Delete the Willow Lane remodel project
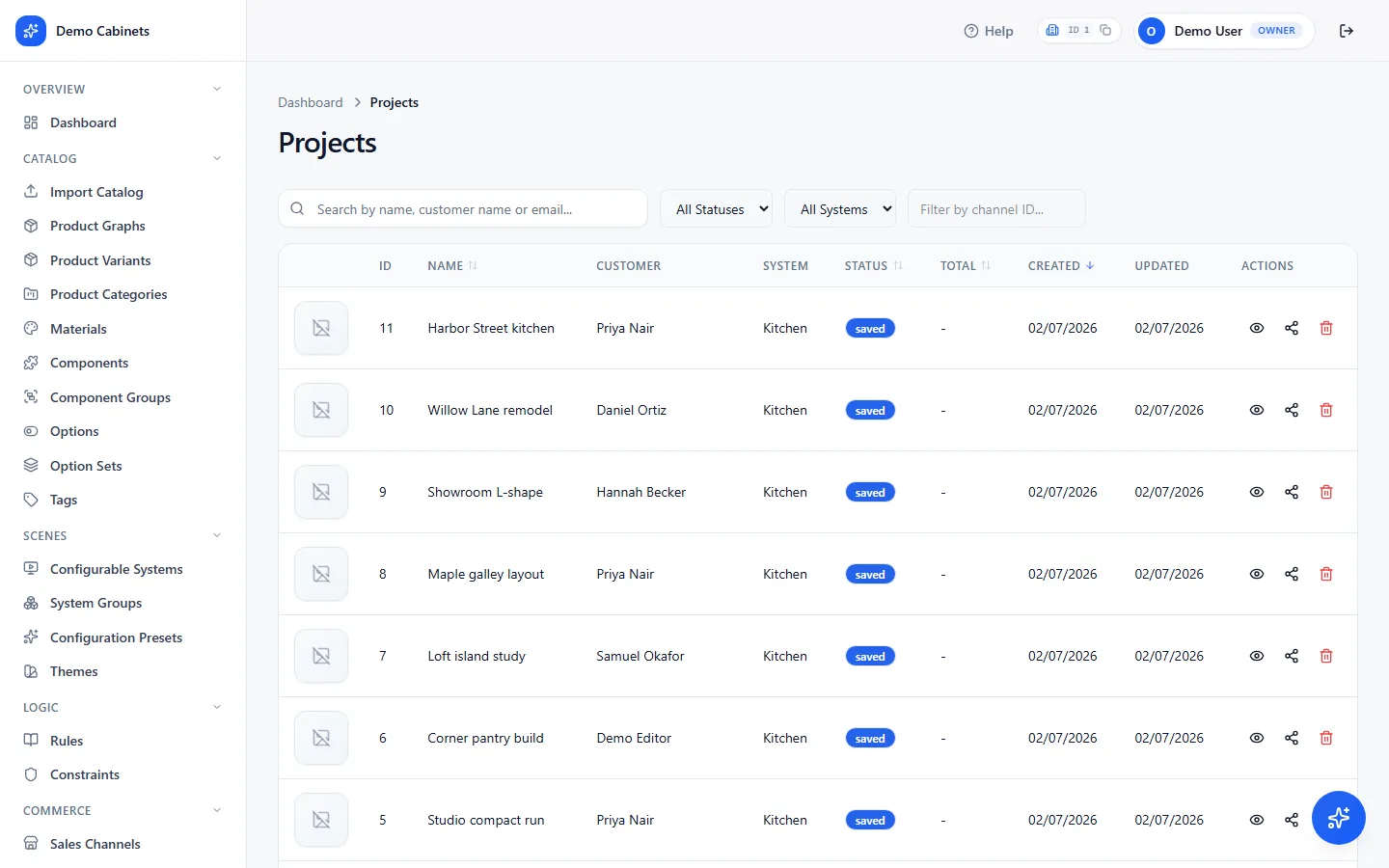The image size is (1389, 868). (1326, 410)
